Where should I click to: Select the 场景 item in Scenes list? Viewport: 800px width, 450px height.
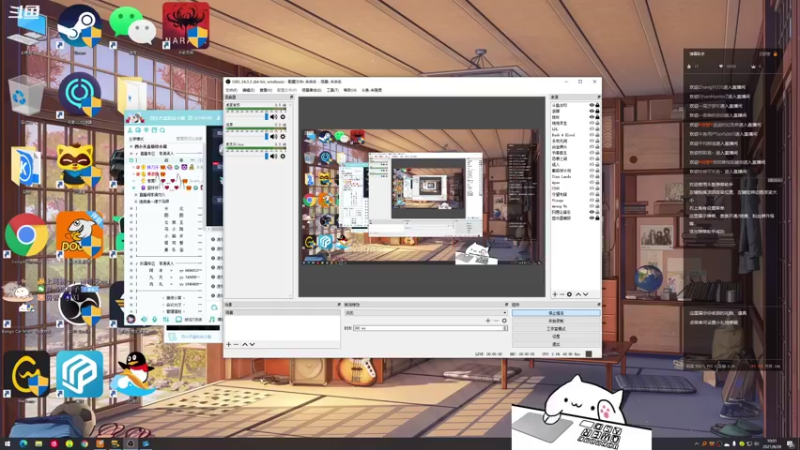[x=282, y=312]
